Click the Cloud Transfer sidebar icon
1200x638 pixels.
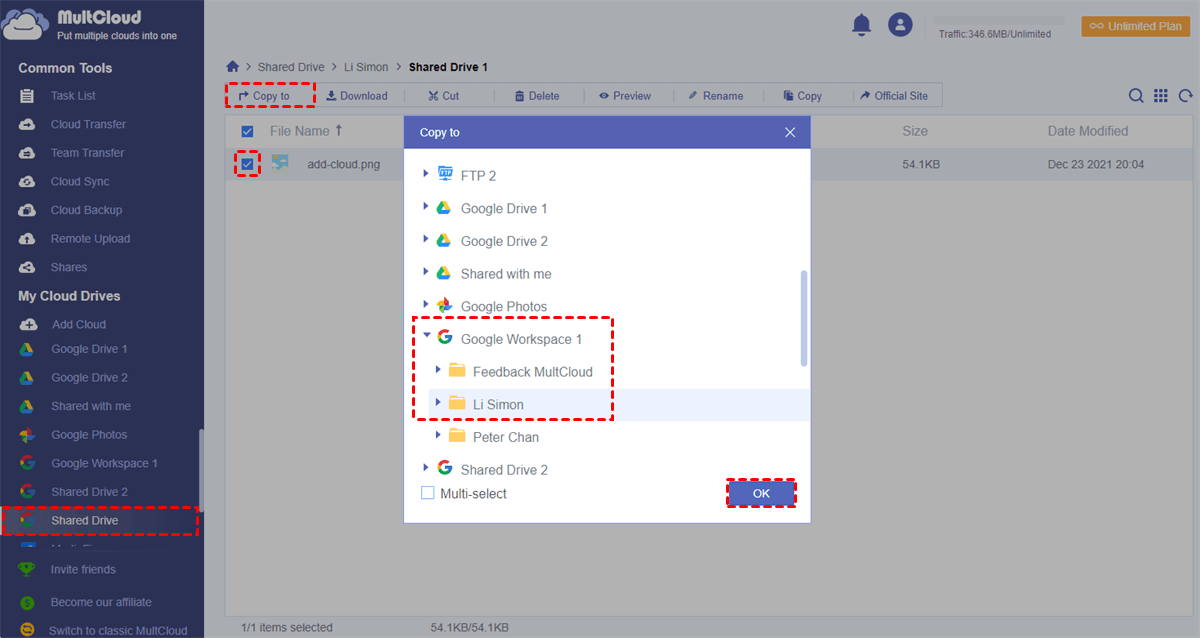tap(28, 124)
